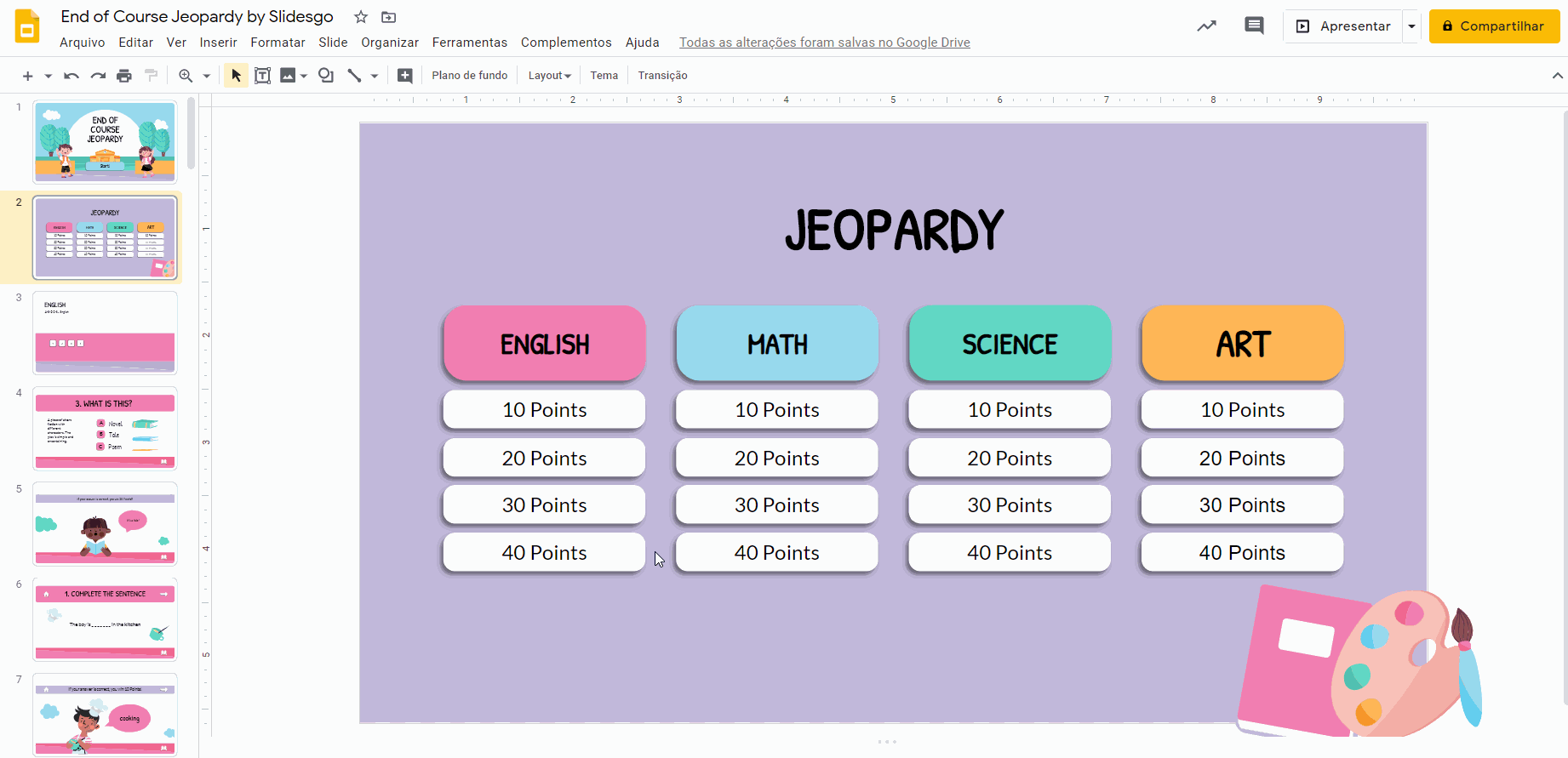Click the insert image icon

point(288,76)
